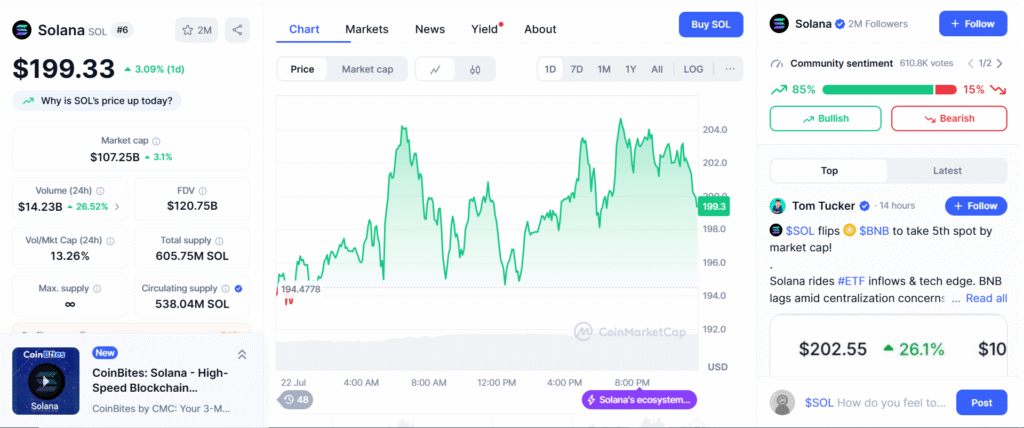This screenshot has height=428, width=1024.
Task: Play the CoinBites Solana video thumbnail
Action: [46, 381]
